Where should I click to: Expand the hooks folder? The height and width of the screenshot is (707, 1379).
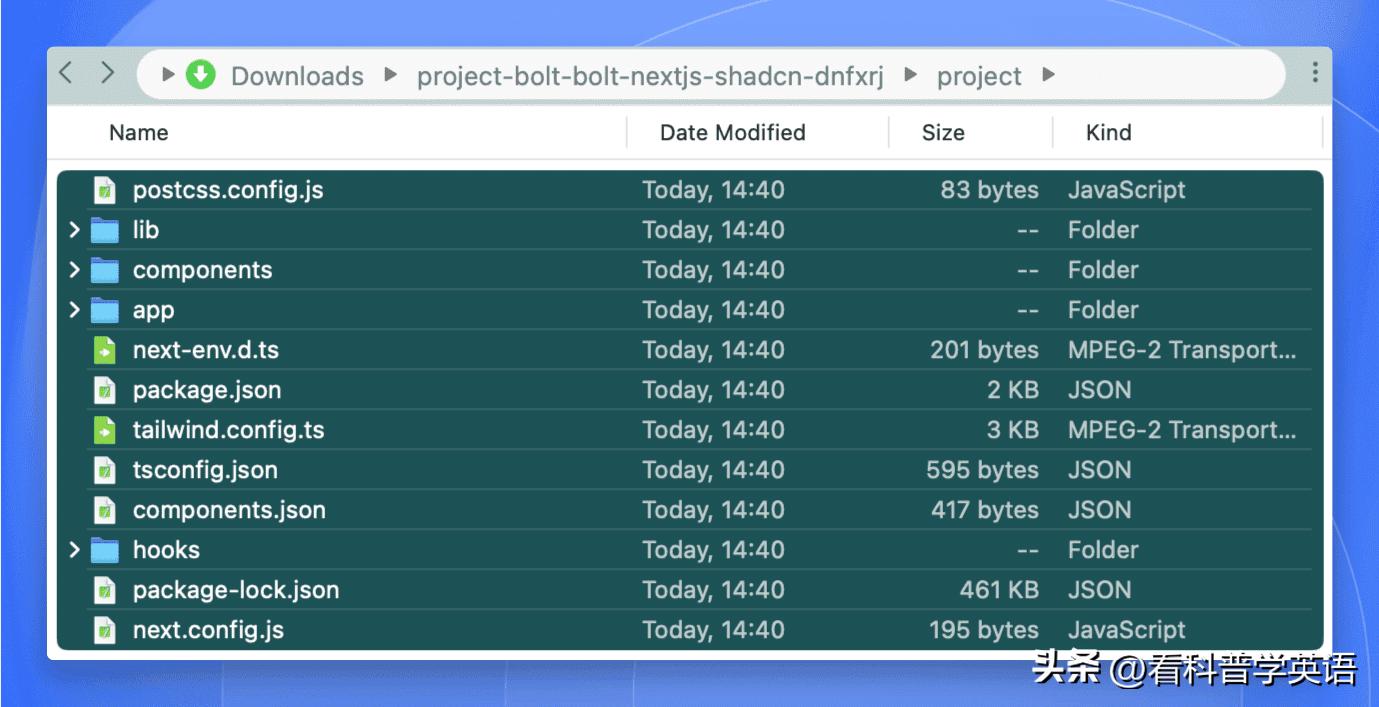(x=74, y=550)
